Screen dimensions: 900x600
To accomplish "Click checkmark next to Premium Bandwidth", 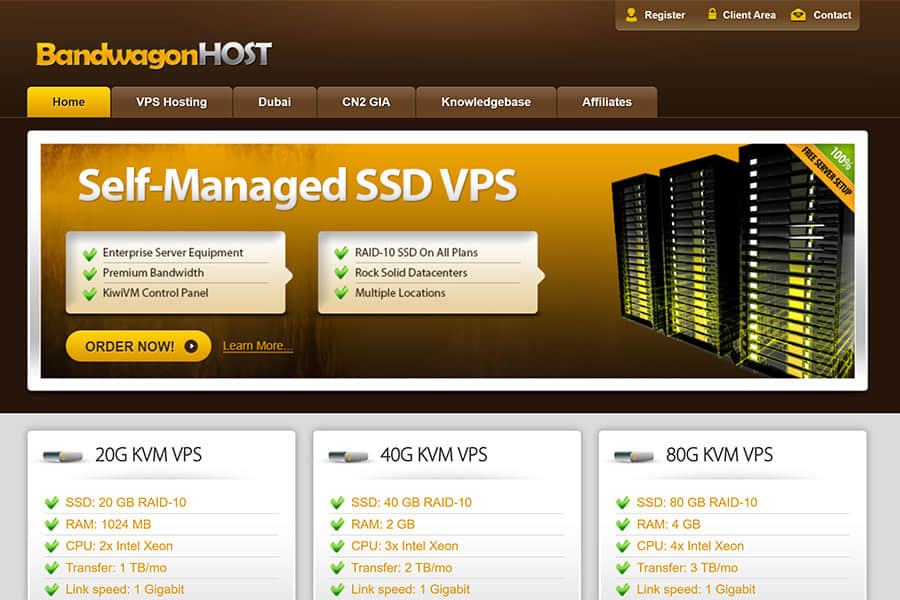I will point(90,273).
